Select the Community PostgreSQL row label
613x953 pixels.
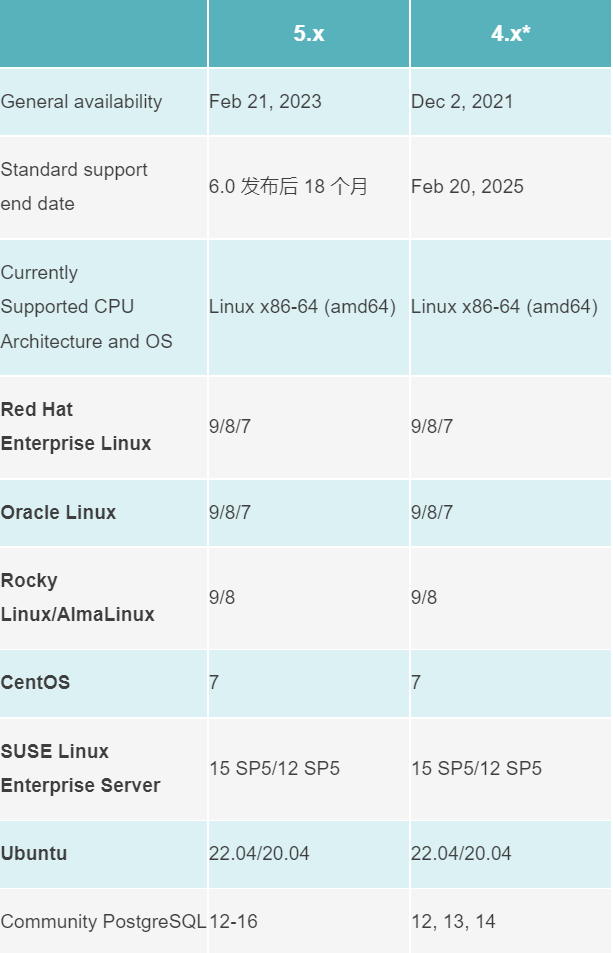(x=103, y=922)
